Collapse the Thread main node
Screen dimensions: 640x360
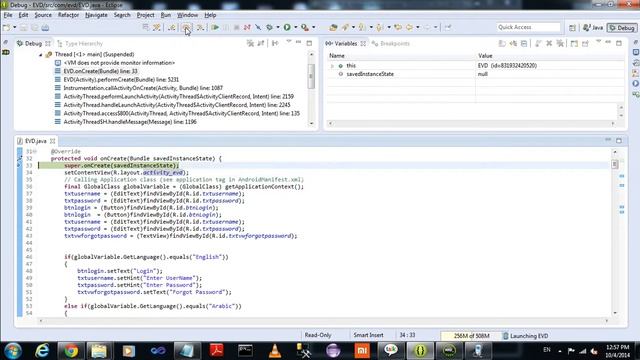(x=40, y=54)
